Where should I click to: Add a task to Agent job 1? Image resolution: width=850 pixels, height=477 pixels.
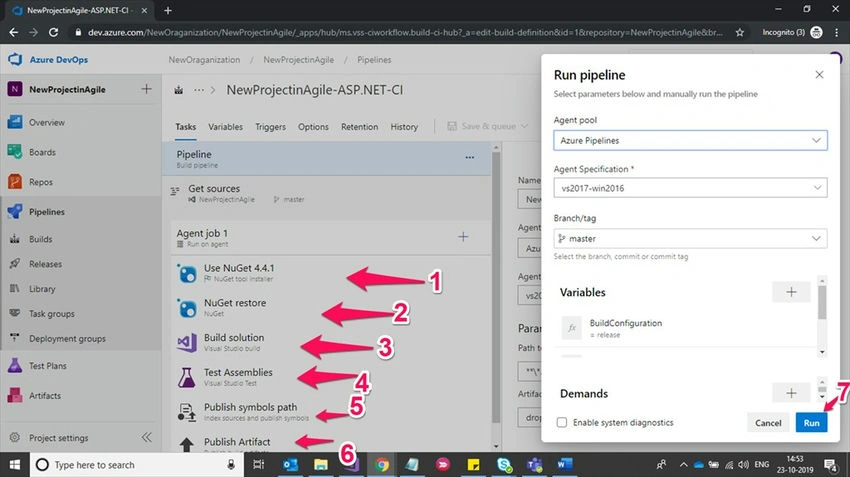(463, 237)
